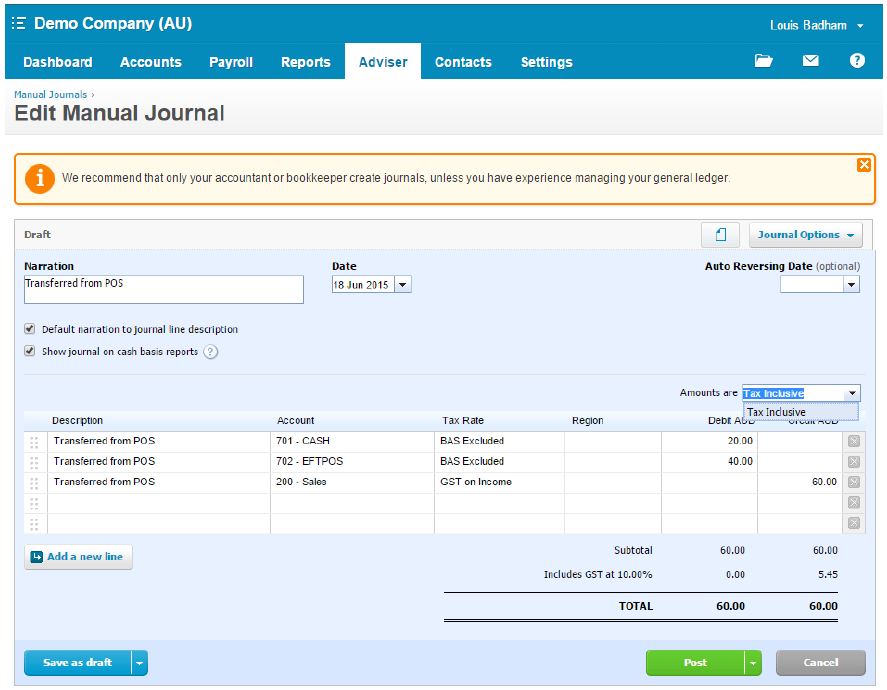Screen dimensions: 887x690
Task: Open the organisation menu icon beside Demo Company
Action: pos(19,23)
